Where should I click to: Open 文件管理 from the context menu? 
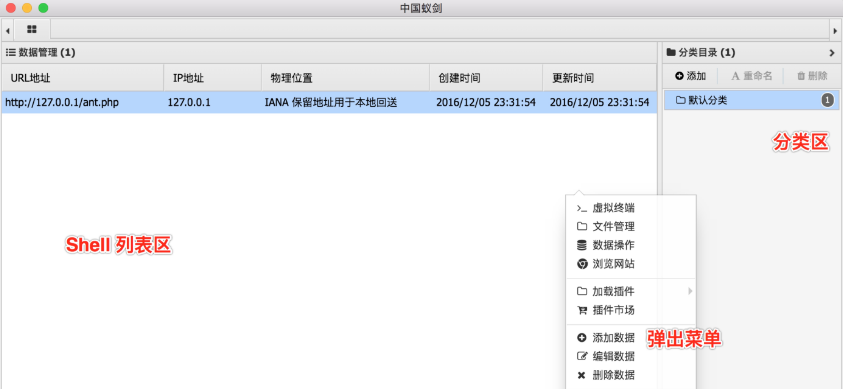click(631, 226)
